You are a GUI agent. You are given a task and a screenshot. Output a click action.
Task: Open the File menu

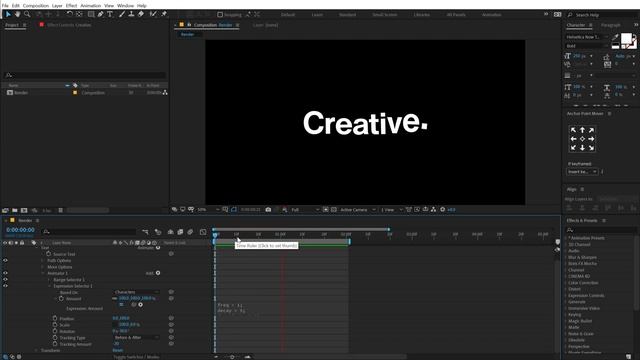point(5,6)
